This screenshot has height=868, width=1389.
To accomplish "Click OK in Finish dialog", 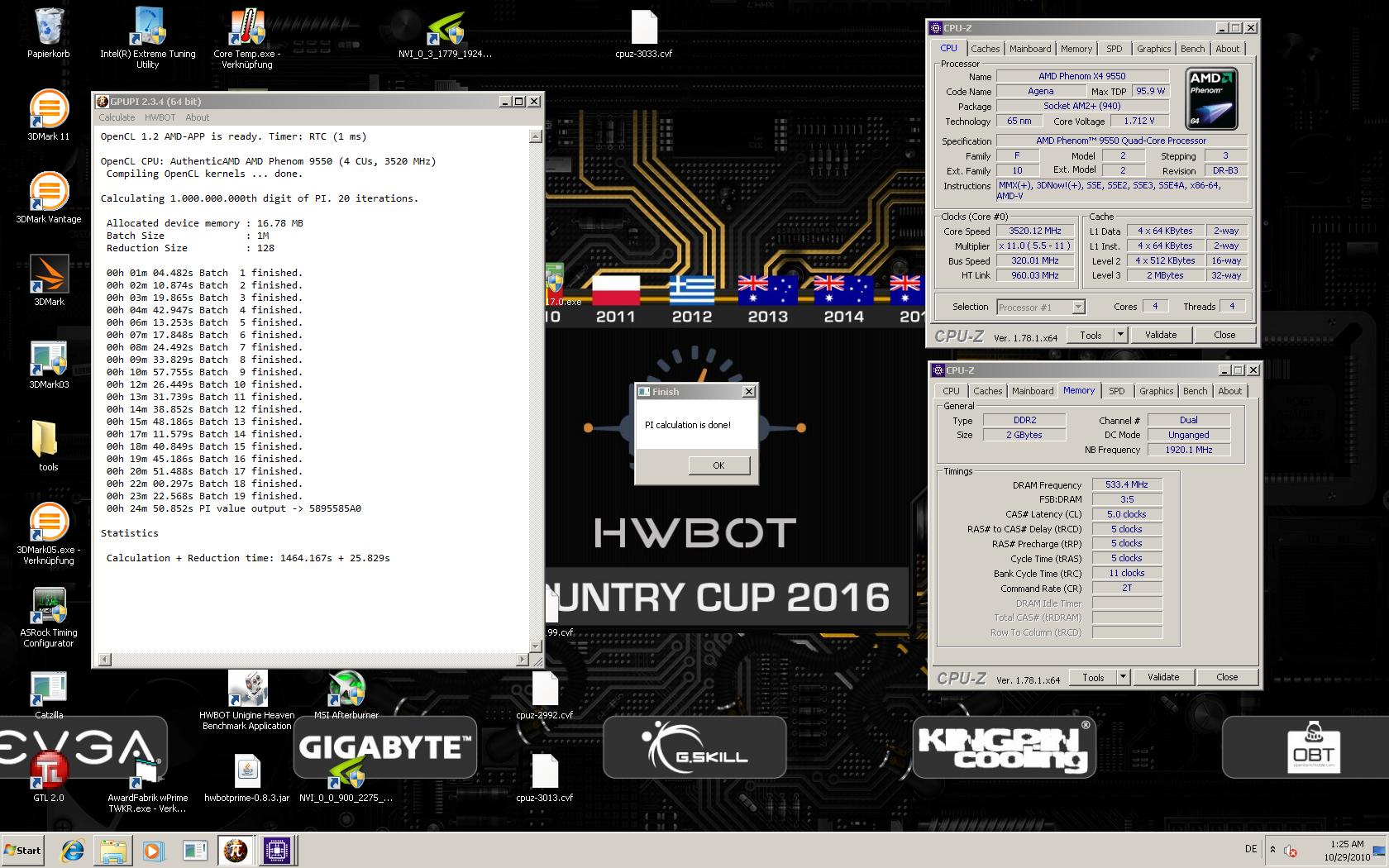I will tap(718, 465).
